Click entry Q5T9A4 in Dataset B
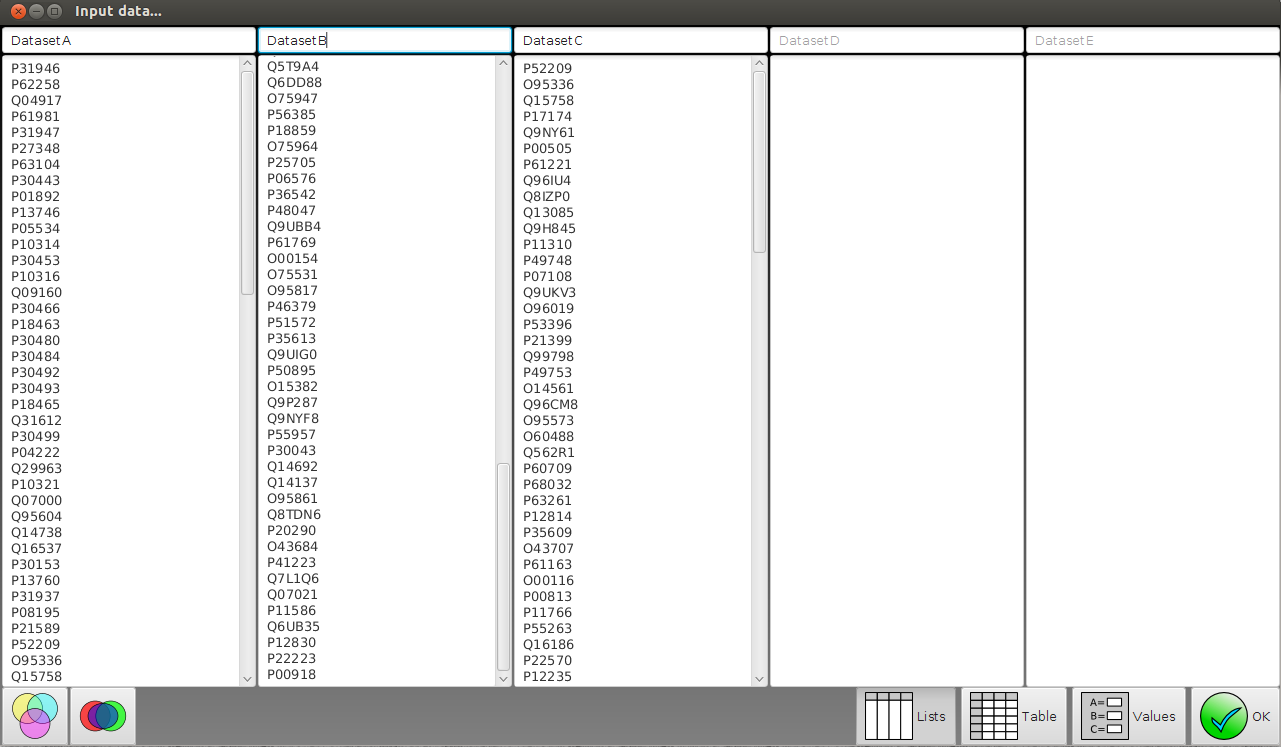Viewport: 1281px width, 747px height. (293, 66)
